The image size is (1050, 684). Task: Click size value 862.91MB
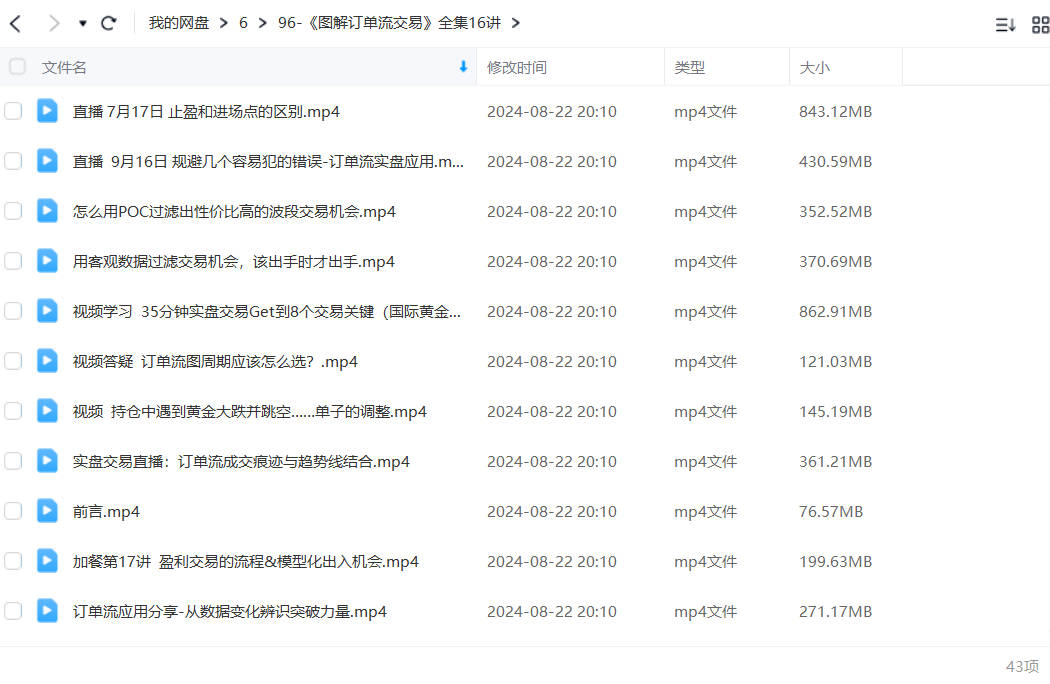(835, 312)
